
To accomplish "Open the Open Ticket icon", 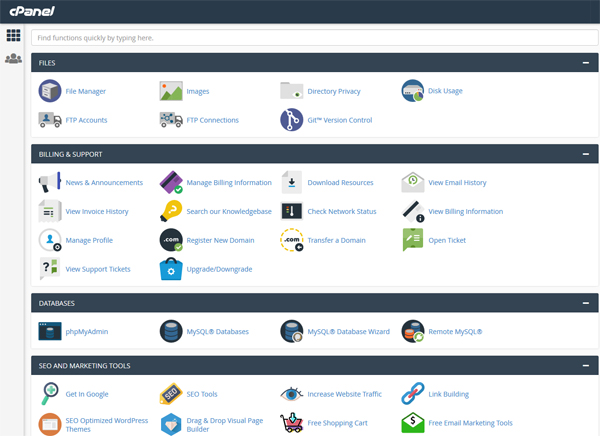I will point(412,240).
